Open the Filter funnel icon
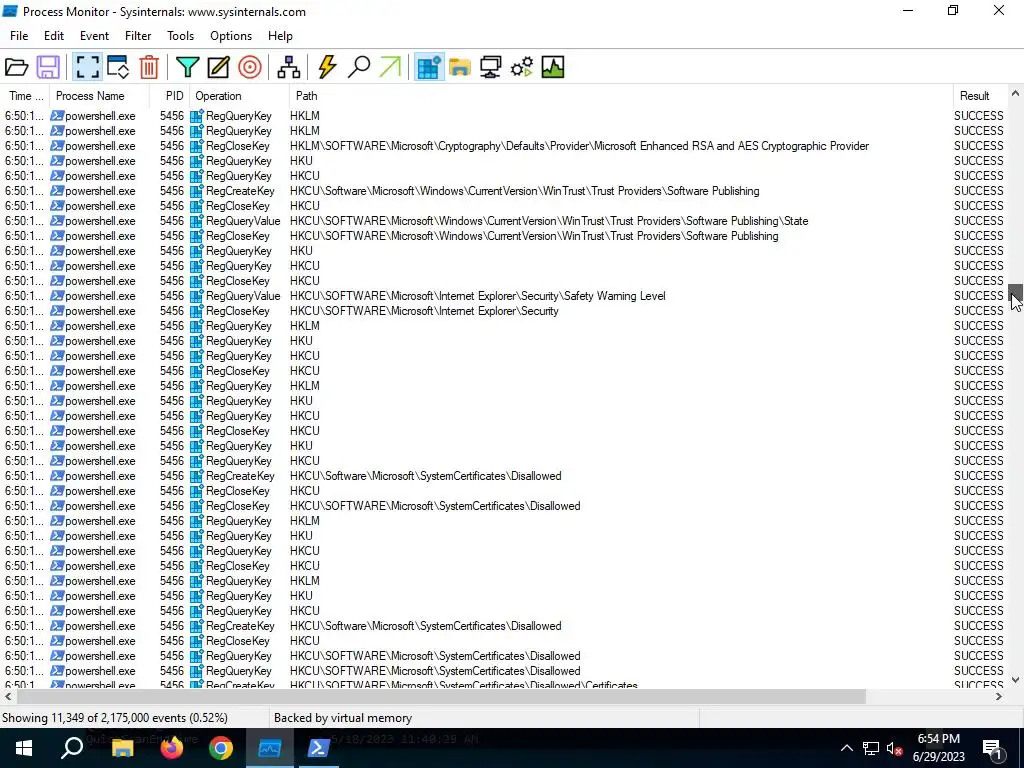This screenshot has height=768, width=1024. (187, 67)
